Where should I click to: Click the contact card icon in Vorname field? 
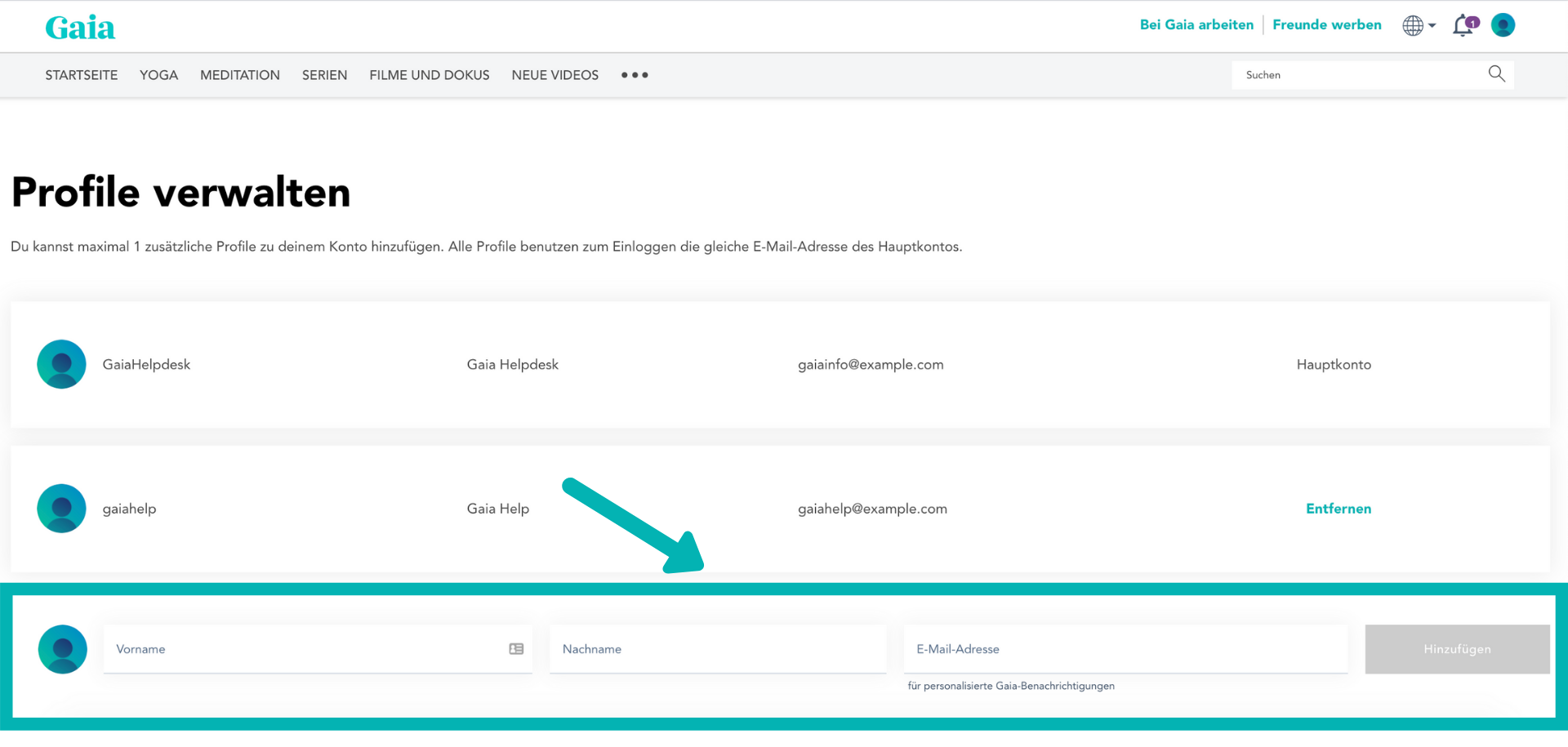(516, 649)
